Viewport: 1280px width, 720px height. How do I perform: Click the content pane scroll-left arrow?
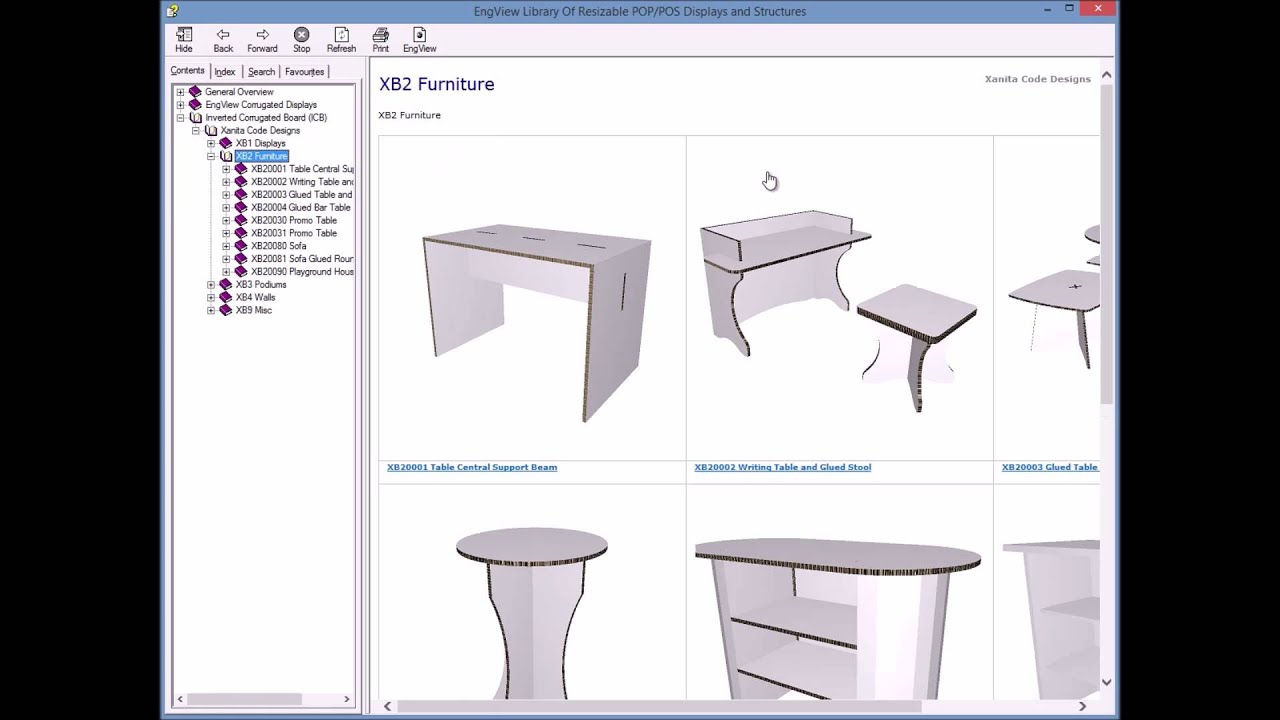(388, 706)
